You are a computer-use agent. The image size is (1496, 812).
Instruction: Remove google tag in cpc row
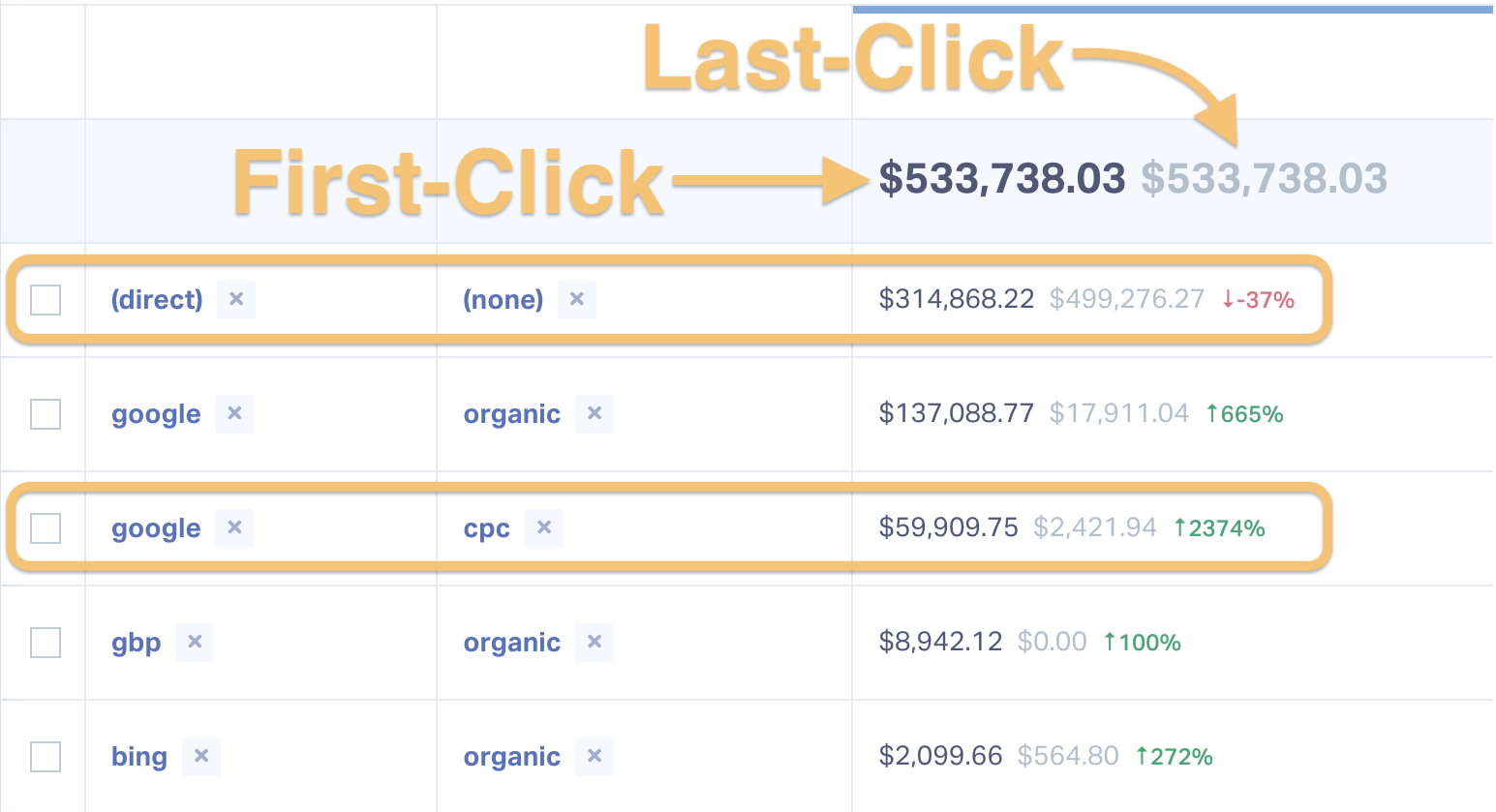[234, 527]
